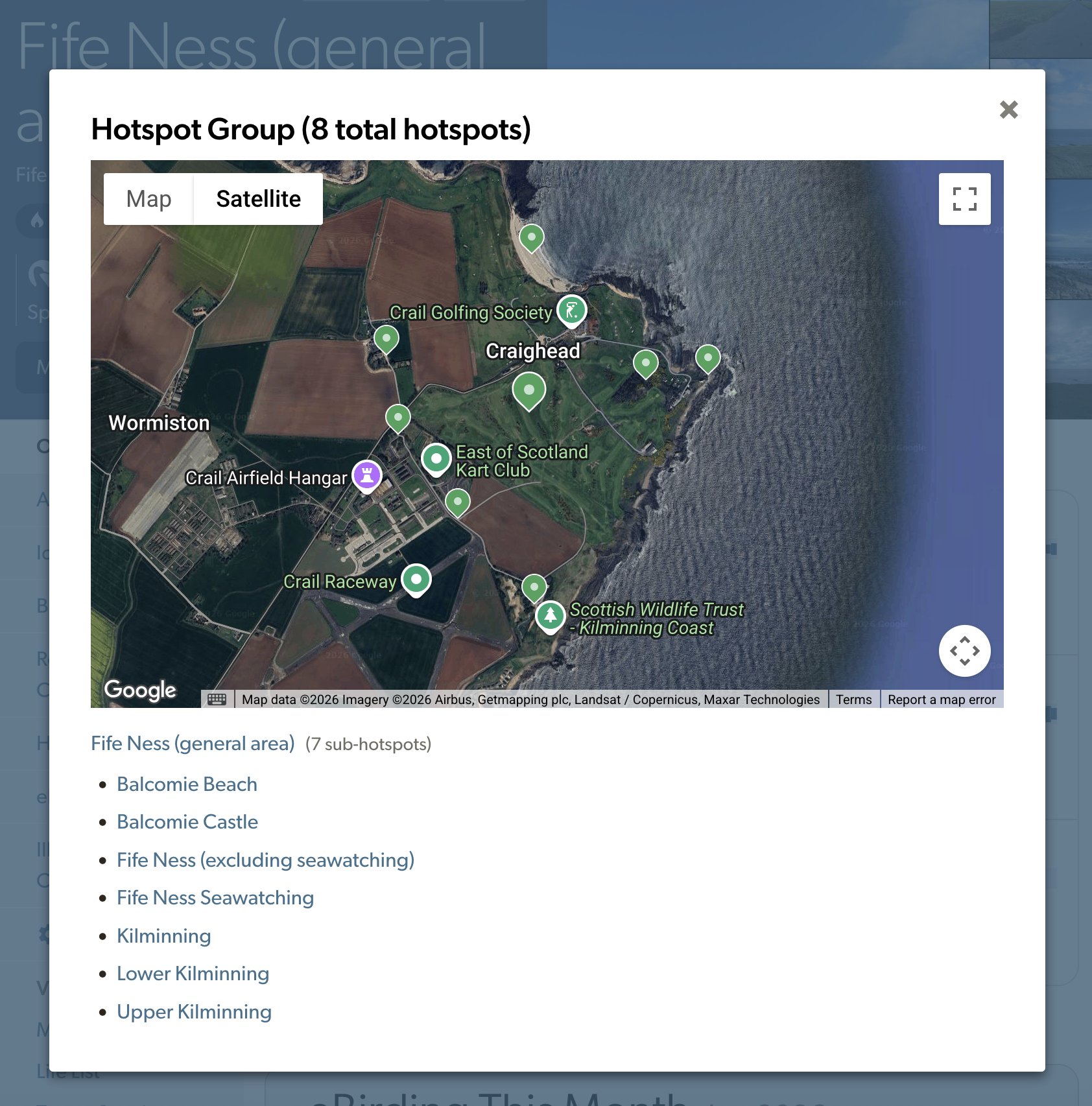Toggle fullscreen map view
Screen dimensions: 1092x1106
pyautogui.click(x=964, y=199)
